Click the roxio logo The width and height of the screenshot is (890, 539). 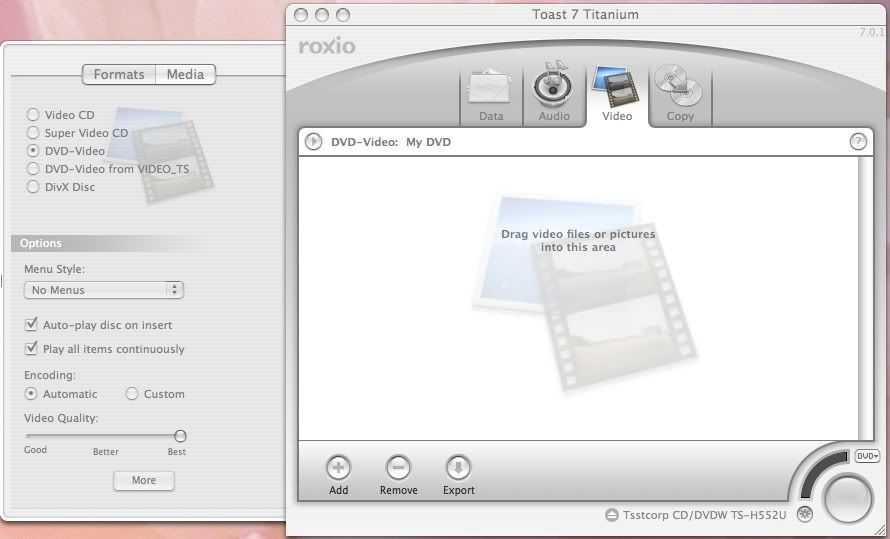327,46
